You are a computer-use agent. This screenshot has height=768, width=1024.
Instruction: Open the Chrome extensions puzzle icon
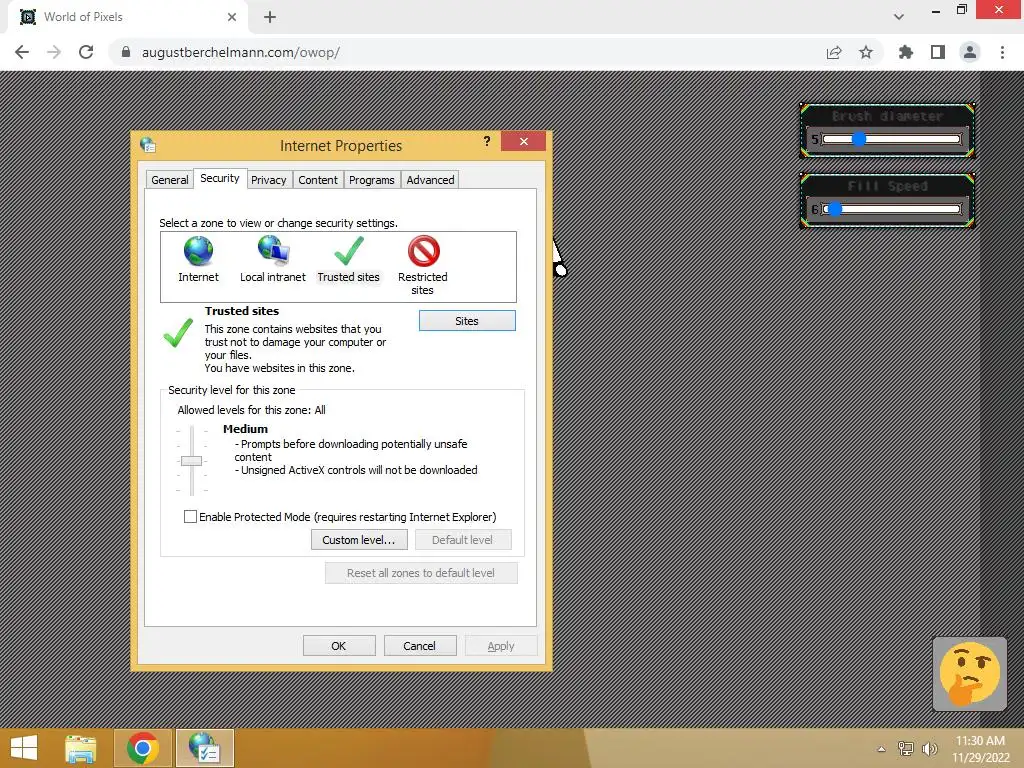[x=906, y=52]
